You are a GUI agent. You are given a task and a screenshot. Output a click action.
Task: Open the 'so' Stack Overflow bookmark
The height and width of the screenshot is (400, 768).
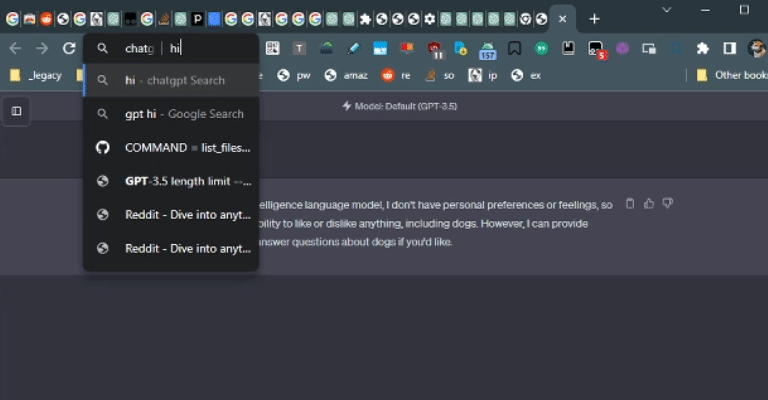coord(439,75)
